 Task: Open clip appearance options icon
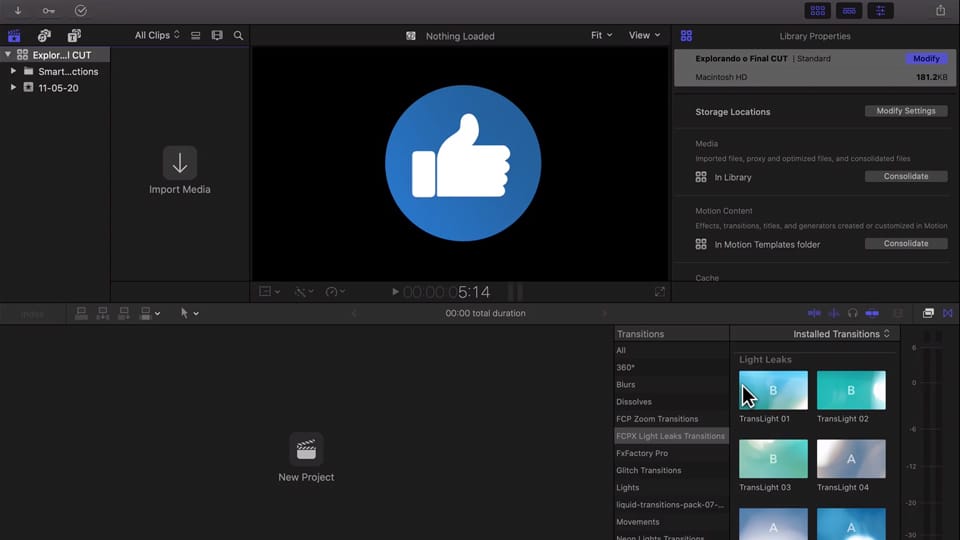point(217,36)
